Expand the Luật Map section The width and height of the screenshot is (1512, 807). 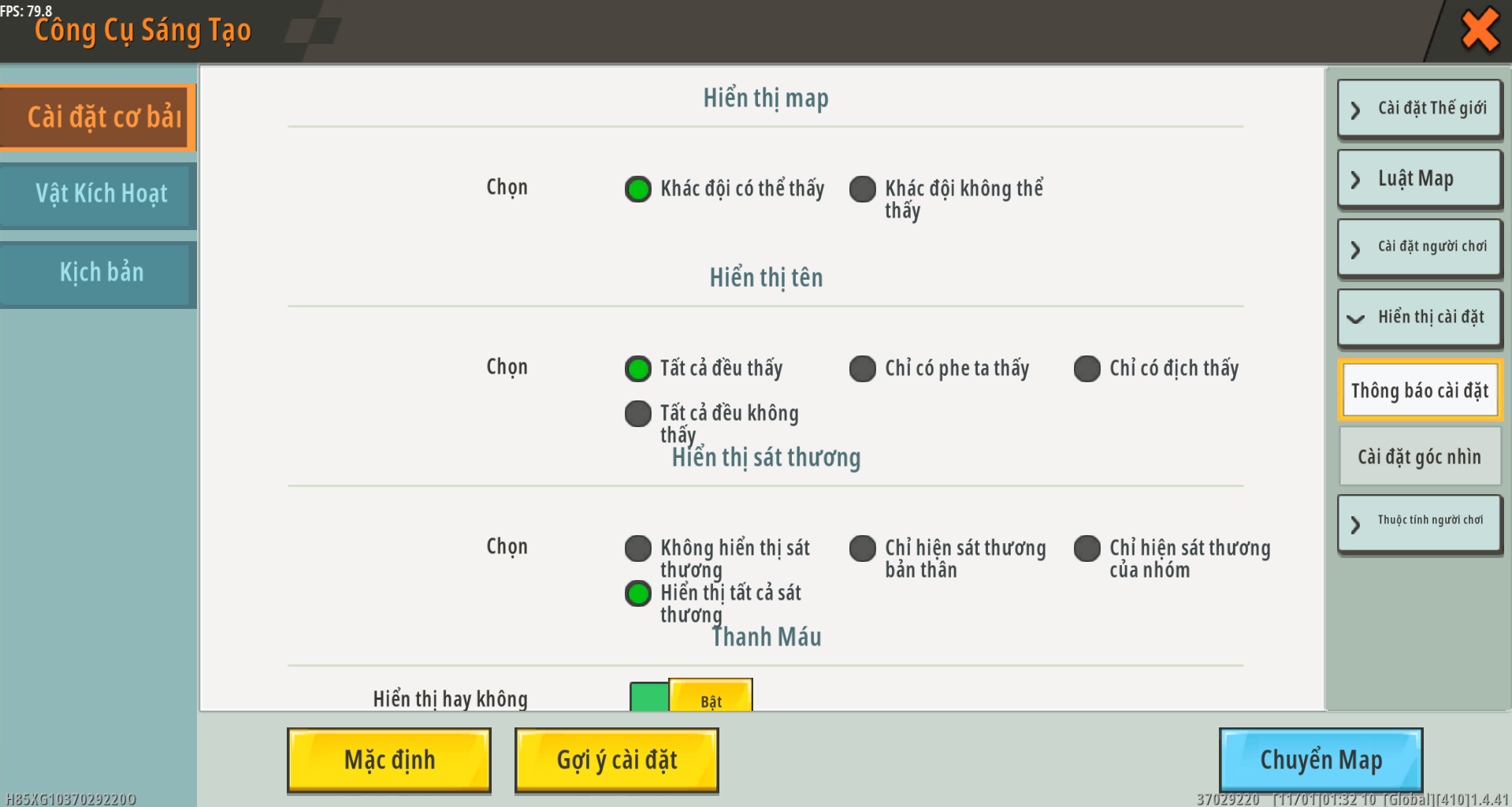[1419, 179]
